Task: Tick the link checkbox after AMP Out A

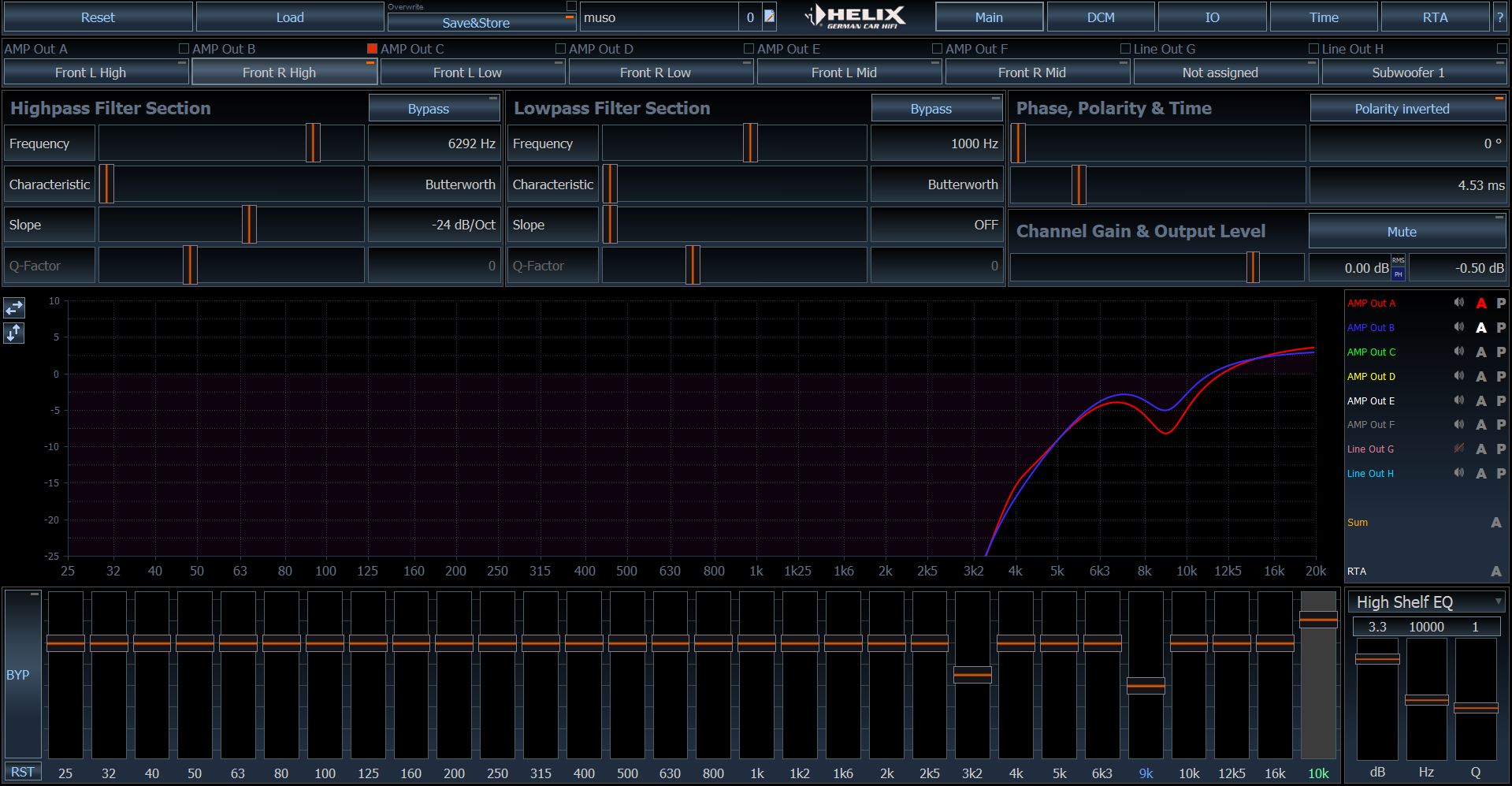Action: coord(184,49)
